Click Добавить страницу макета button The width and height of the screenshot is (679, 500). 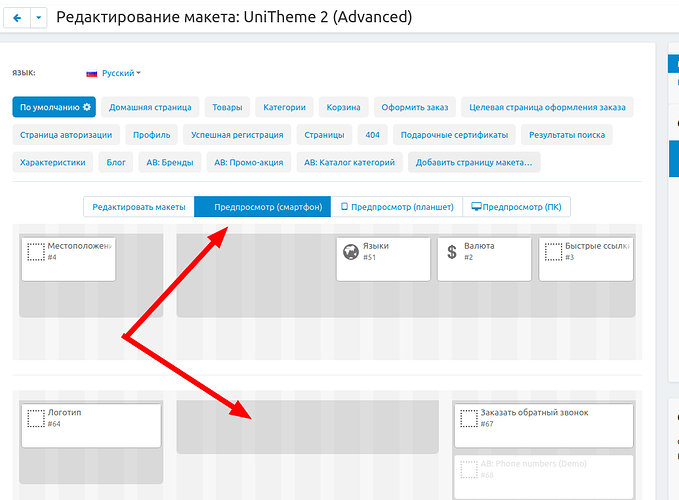coord(474,162)
